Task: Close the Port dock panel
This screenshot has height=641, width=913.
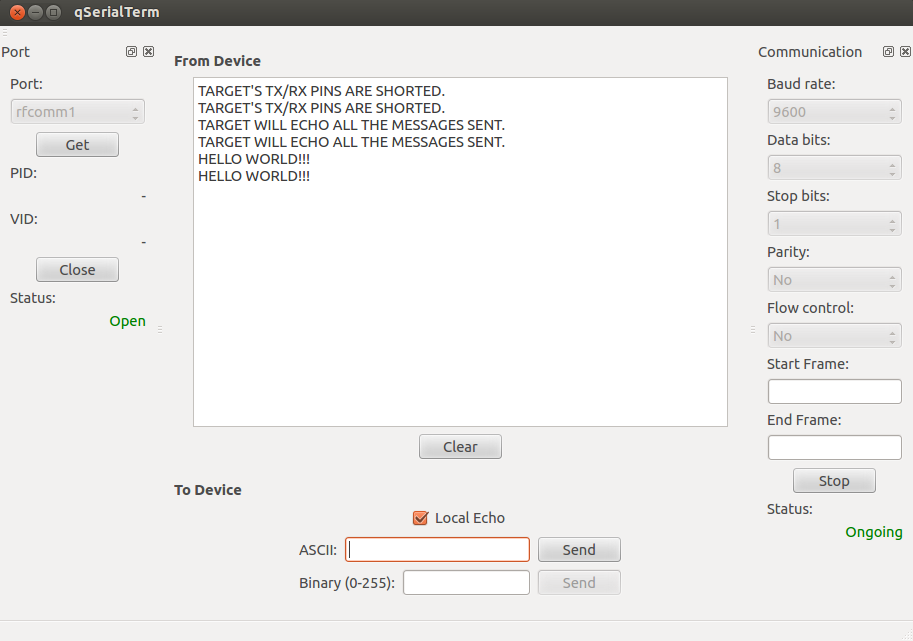Action: [x=148, y=52]
